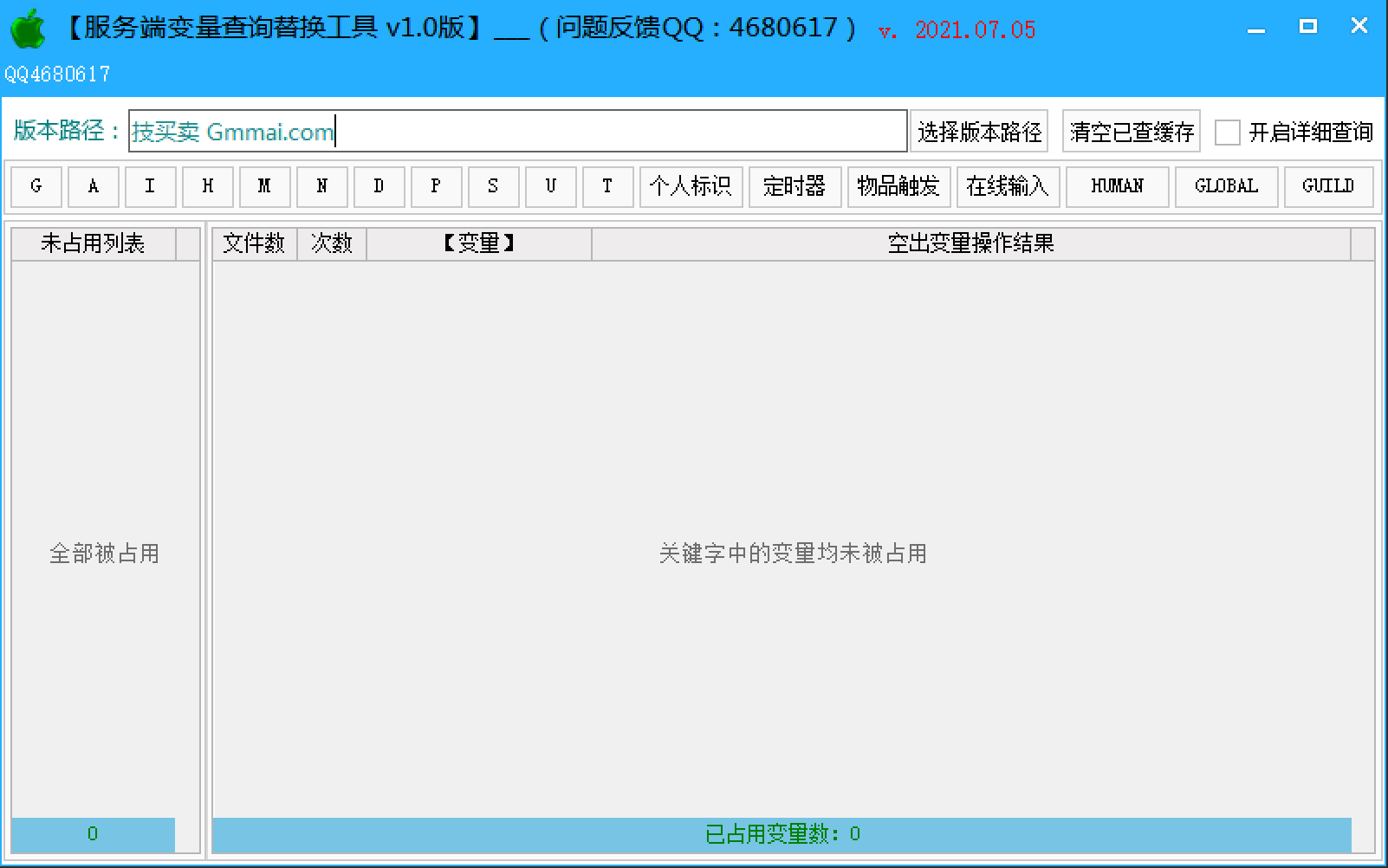Click 选择版本路径 to browse path
The height and width of the screenshot is (868, 1388).
point(980,132)
